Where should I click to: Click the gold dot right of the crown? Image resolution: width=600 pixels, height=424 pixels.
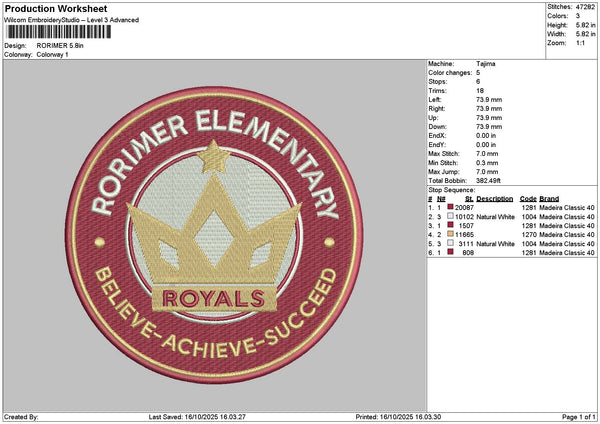(329, 242)
